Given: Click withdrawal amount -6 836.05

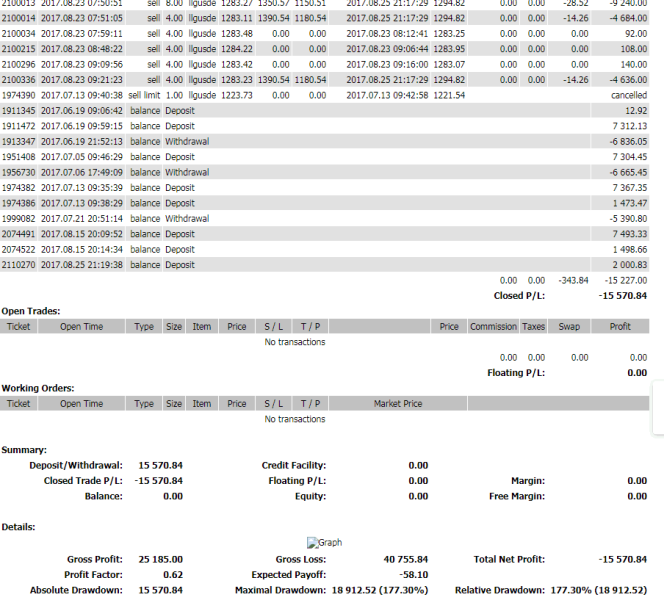Looking at the screenshot, I should pyautogui.click(x=628, y=141).
